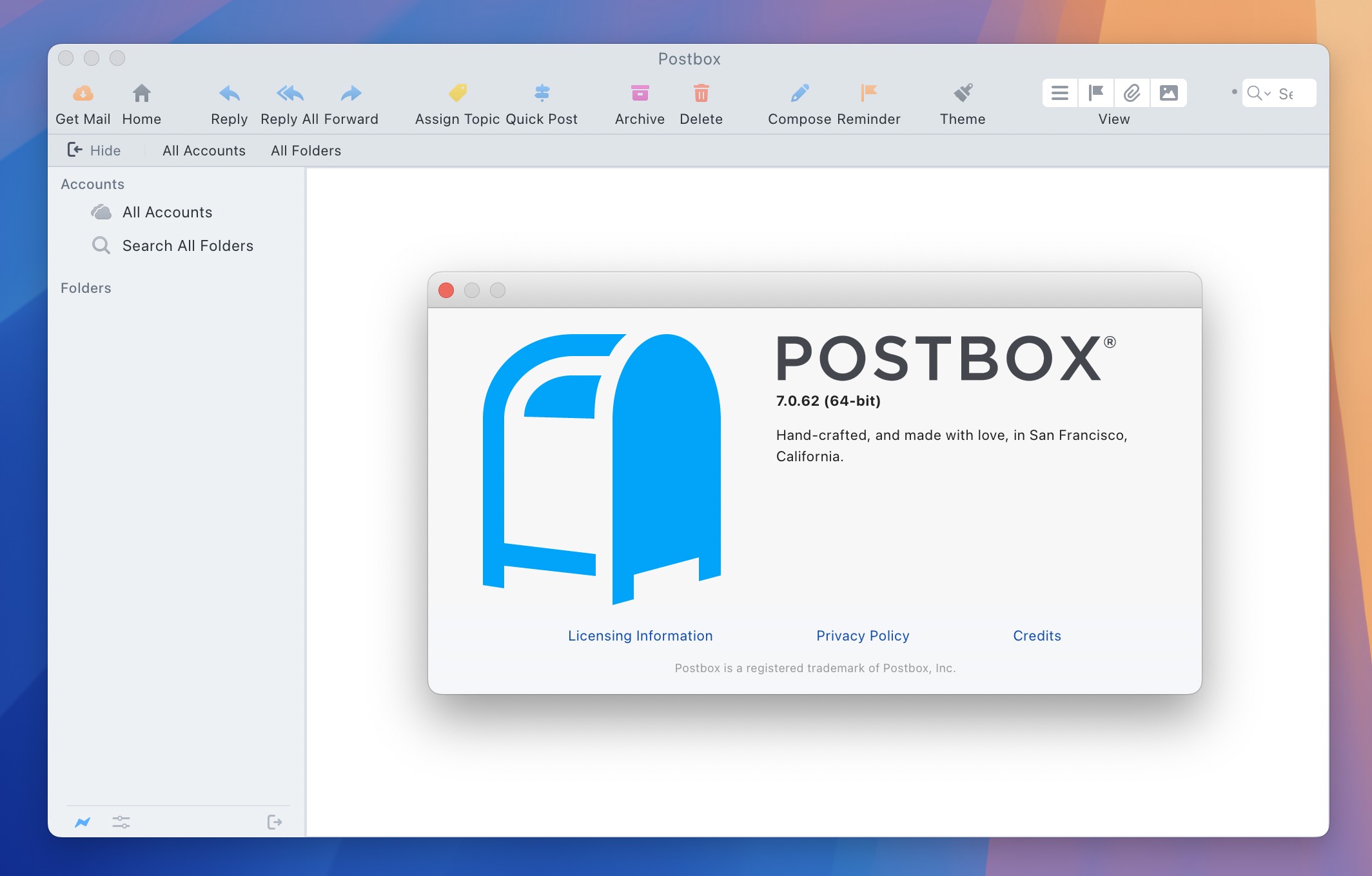Viewport: 1372px width, 876px height.
Task: Click the exit arrow icon at sidebar bottom
Action: point(275,822)
